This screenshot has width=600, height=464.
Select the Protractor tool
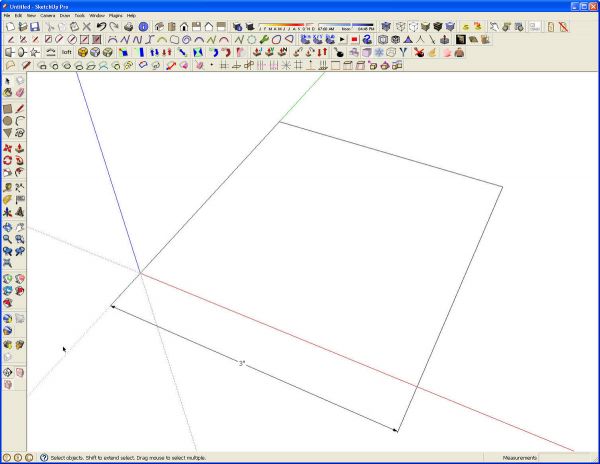tap(7, 200)
